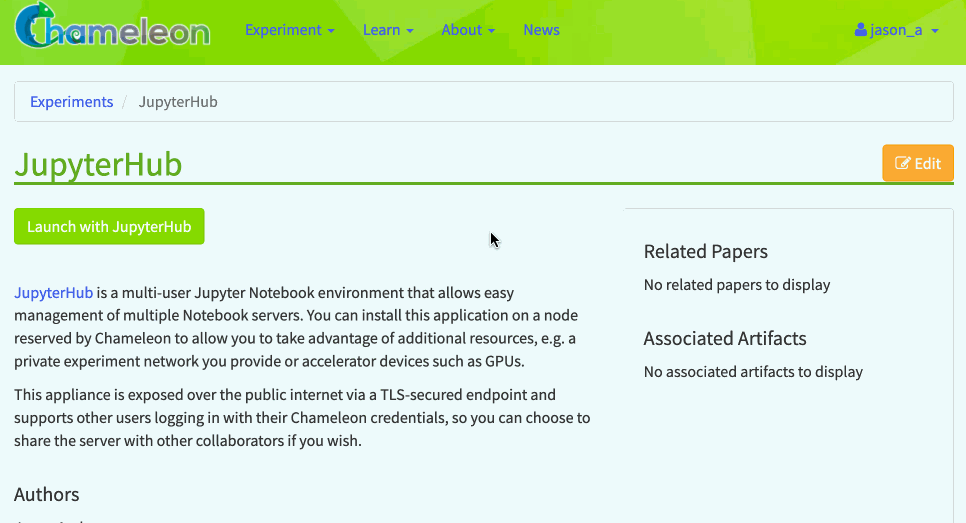Screen dimensions: 966x523
Task: Follow the JupyterHub link in description
Action: pyautogui.click(x=54, y=293)
